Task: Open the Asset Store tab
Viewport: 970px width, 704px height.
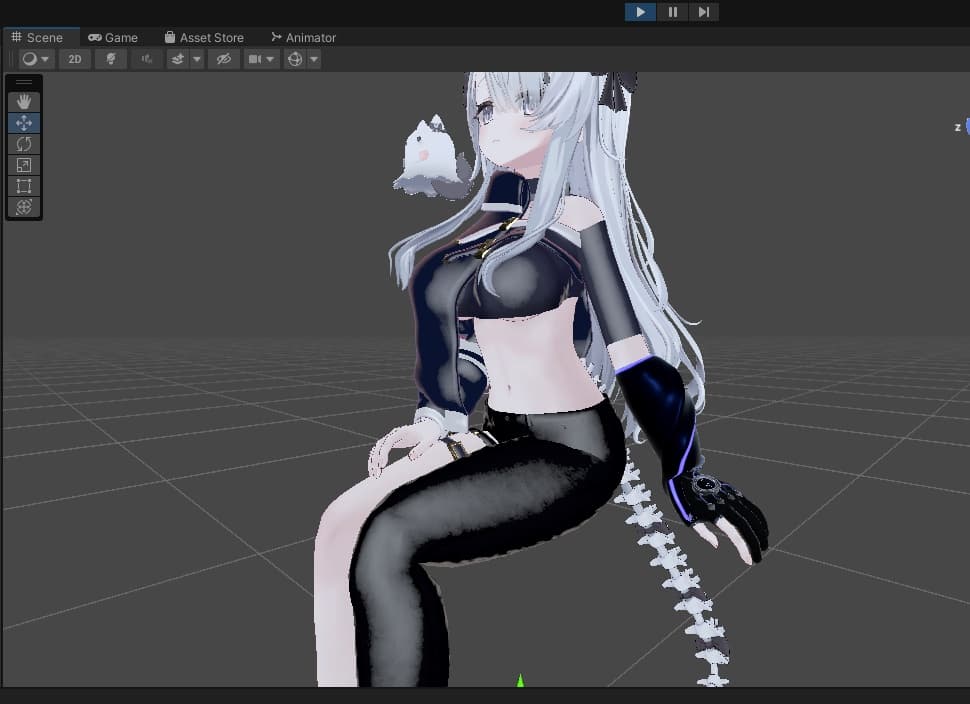Action: pos(205,37)
